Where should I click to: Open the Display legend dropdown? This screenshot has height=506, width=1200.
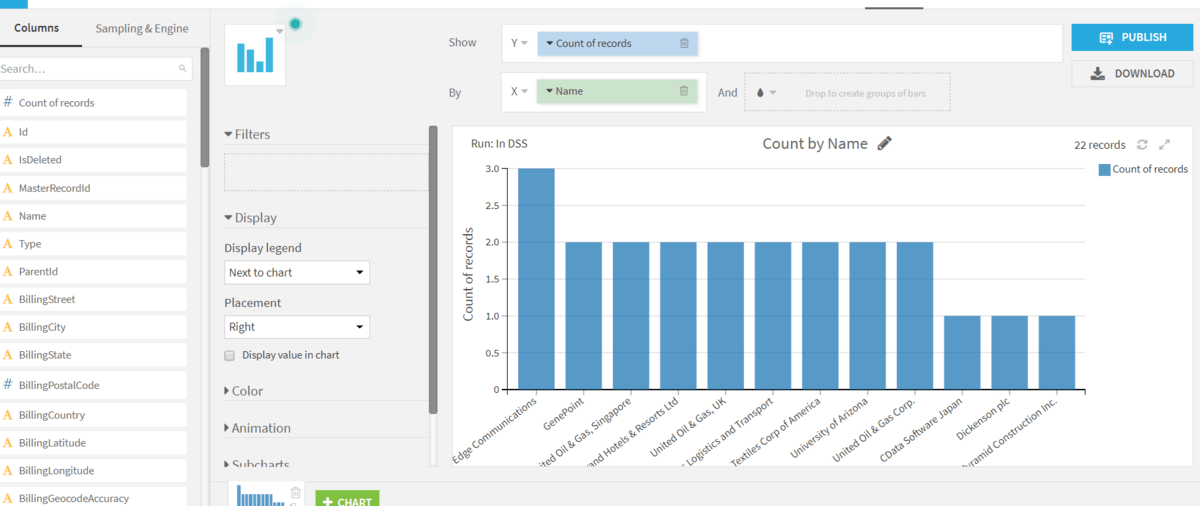[296, 272]
